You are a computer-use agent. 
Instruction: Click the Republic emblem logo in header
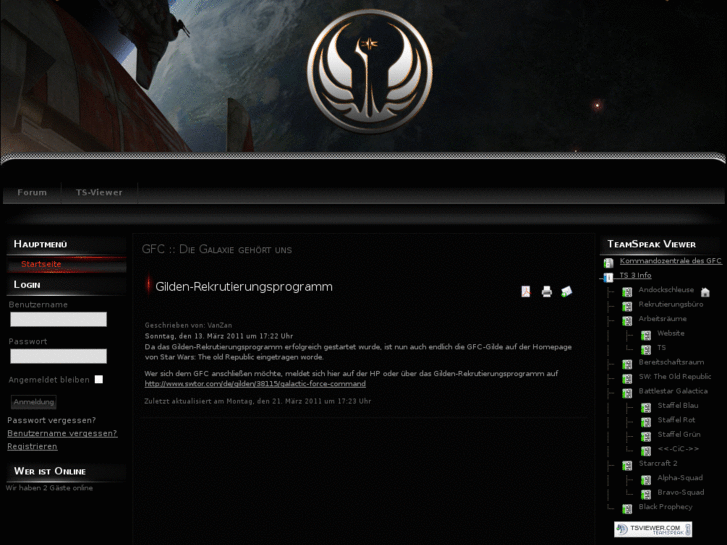tap(370, 71)
